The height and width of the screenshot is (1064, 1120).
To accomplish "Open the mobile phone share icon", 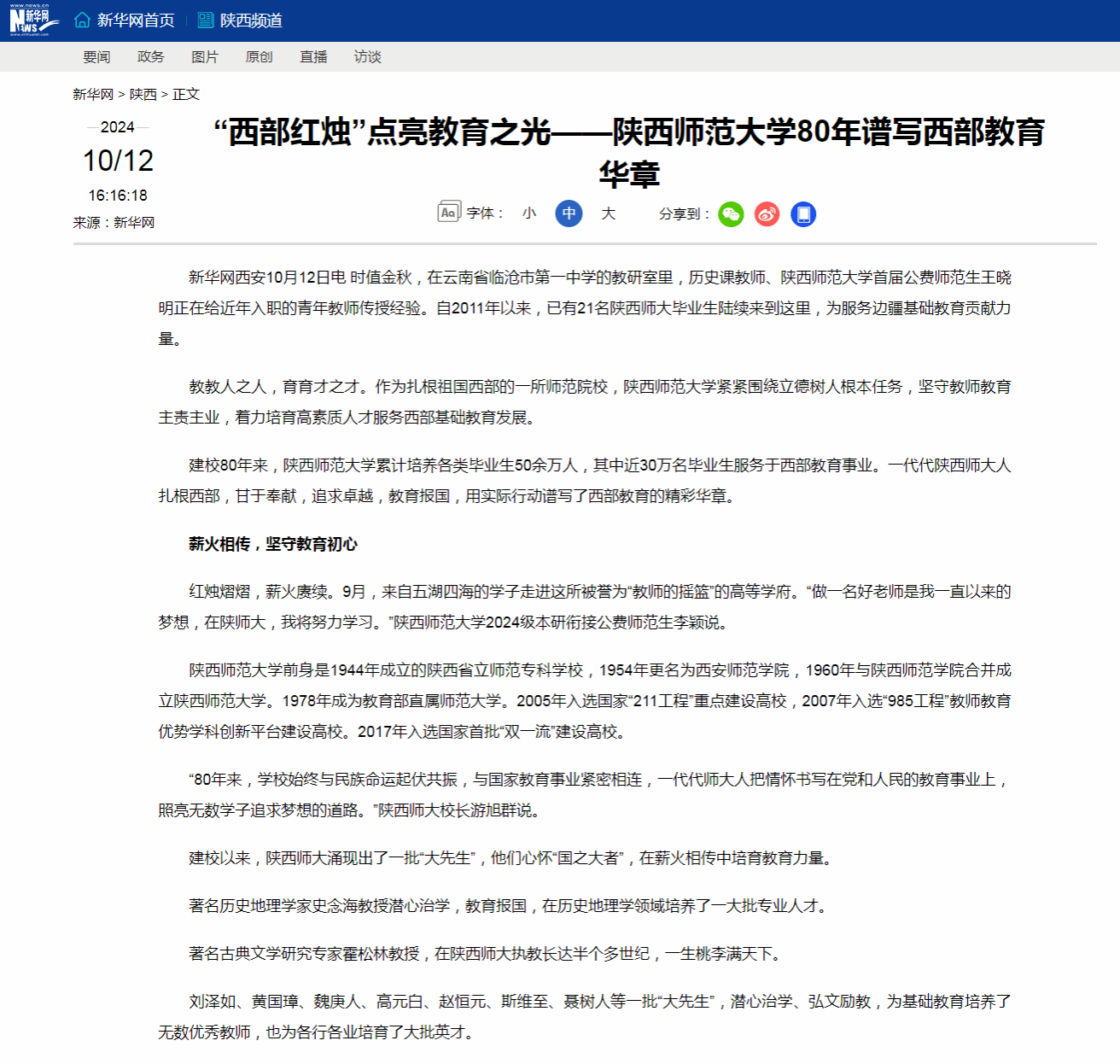I will coord(803,214).
